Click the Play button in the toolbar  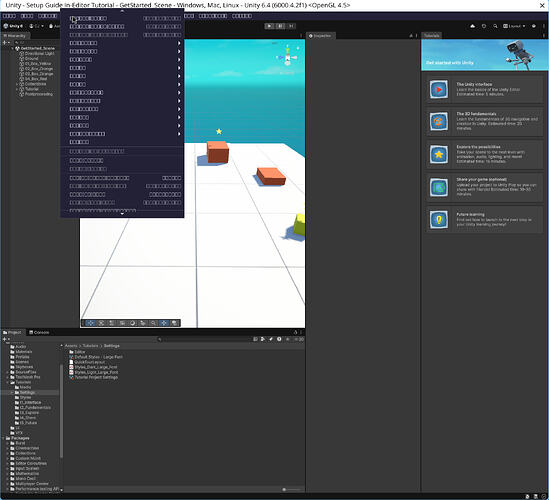pos(269,26)
